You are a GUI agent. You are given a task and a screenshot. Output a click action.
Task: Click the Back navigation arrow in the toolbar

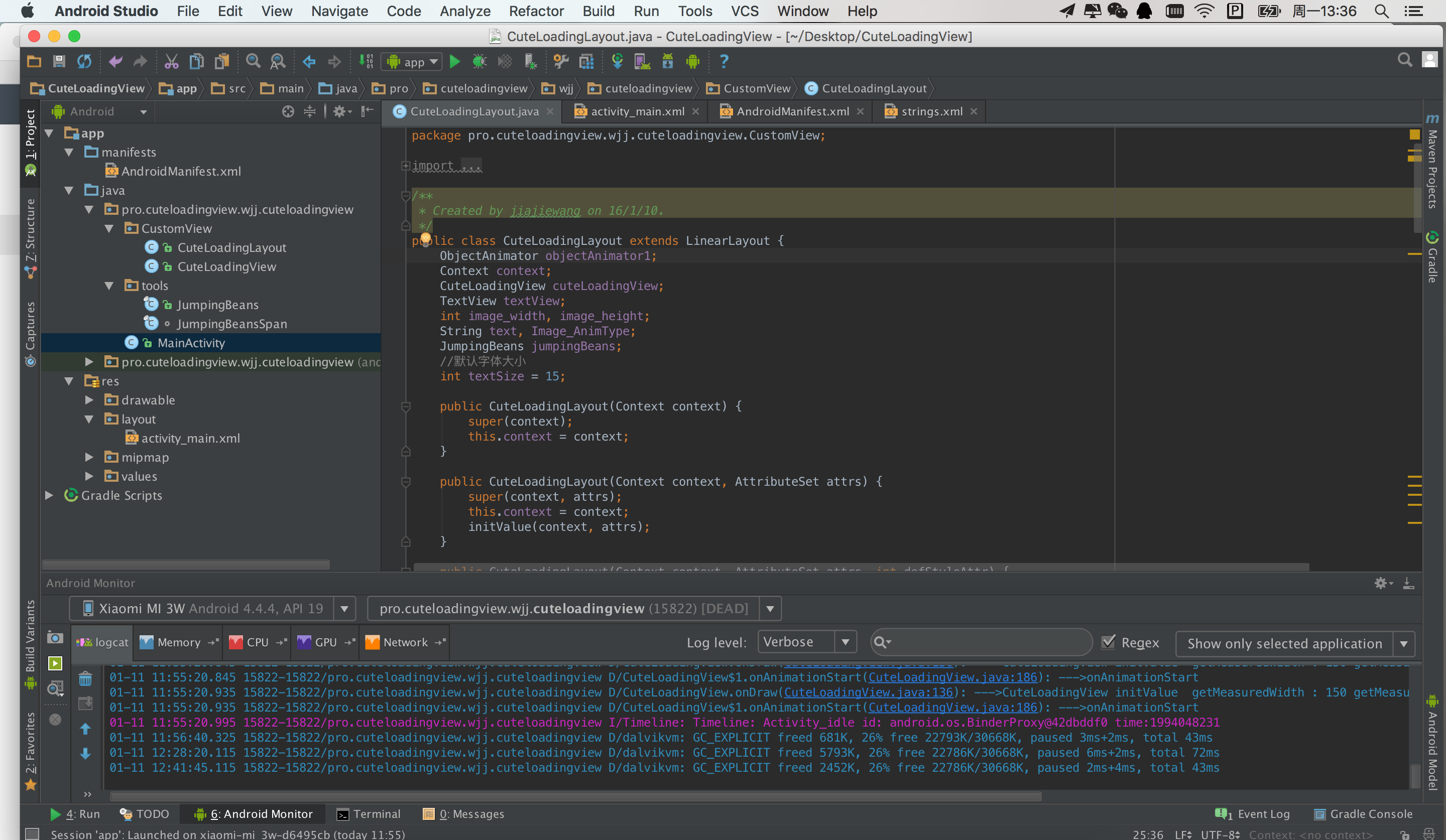309,61
